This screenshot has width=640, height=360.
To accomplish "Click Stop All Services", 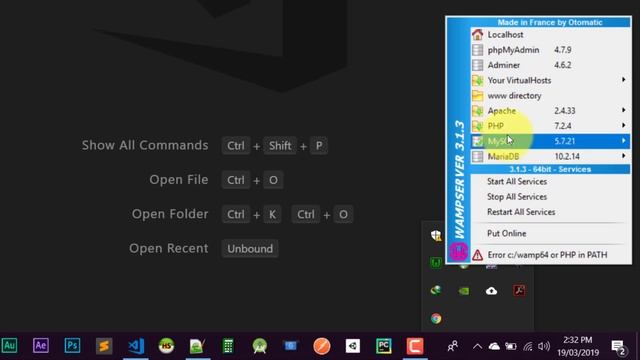I will click(x=517, y=197).
